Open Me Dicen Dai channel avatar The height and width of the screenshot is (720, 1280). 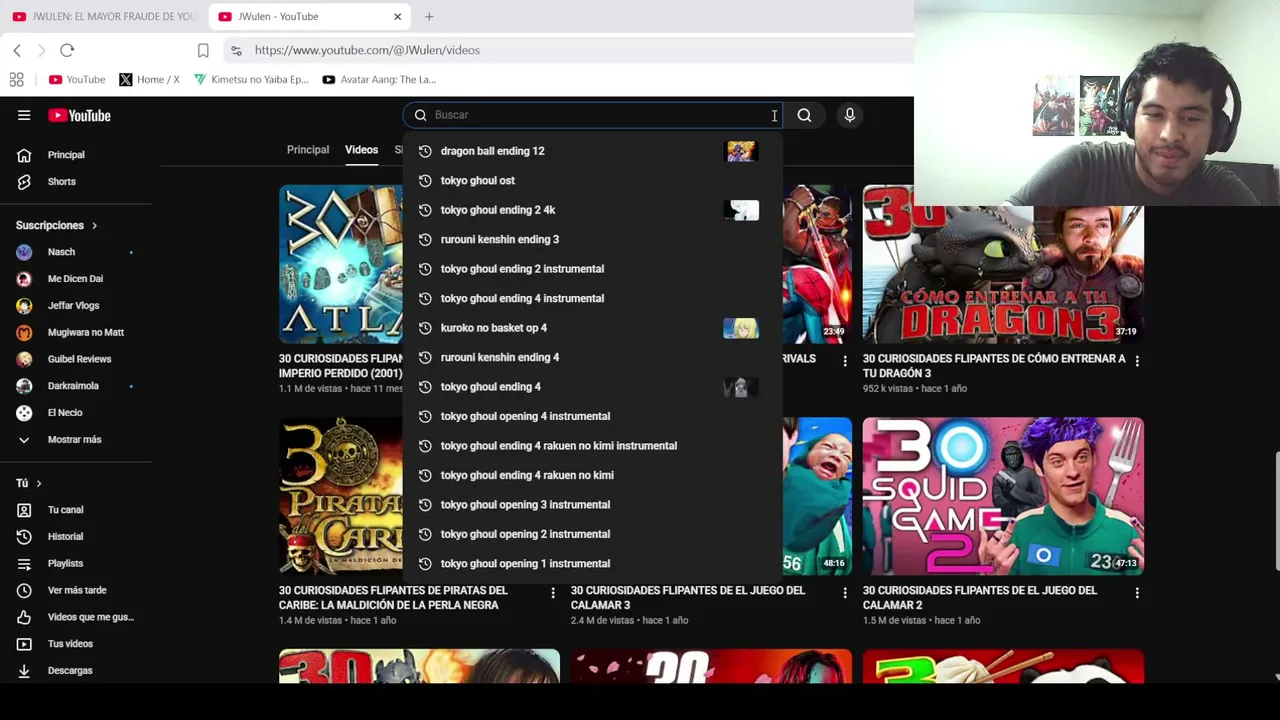coord(24,279)
